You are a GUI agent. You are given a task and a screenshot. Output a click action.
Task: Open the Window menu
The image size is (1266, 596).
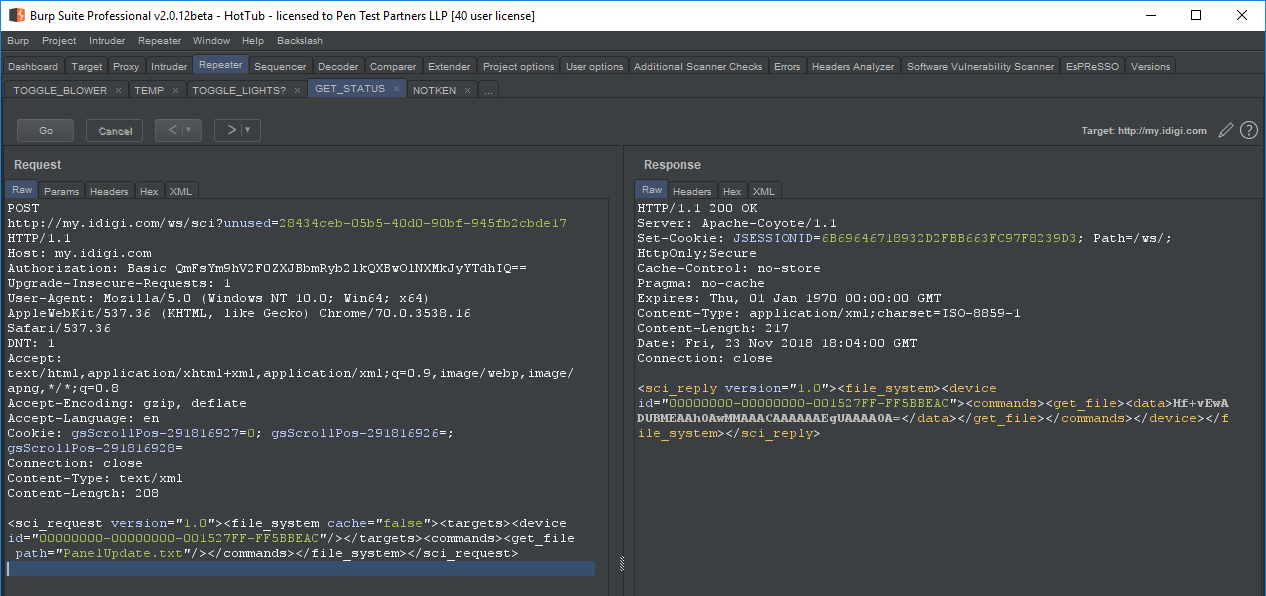coord(211,41)
